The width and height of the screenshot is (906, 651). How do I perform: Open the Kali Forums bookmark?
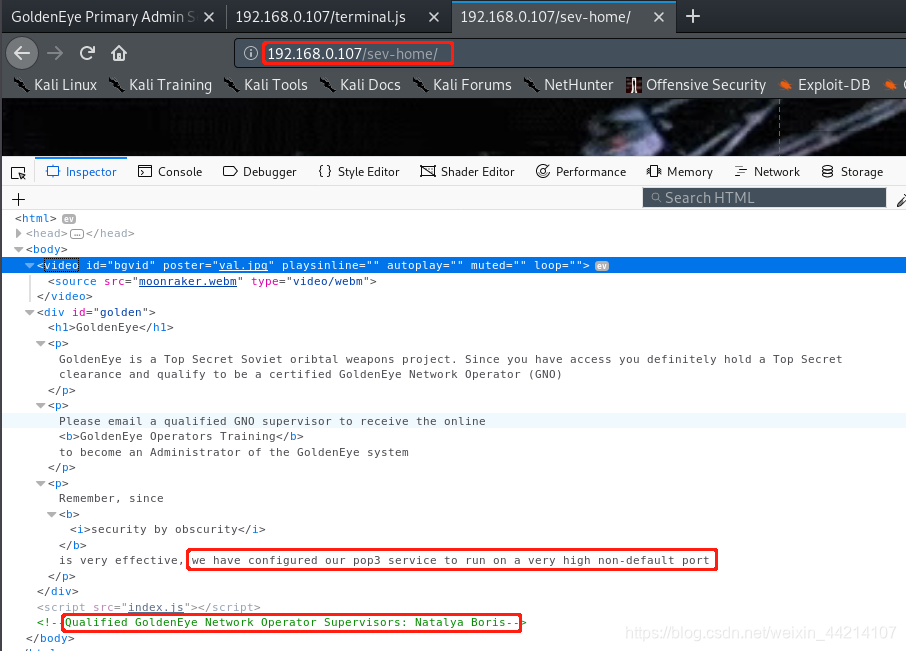click(x=462, y=85)
